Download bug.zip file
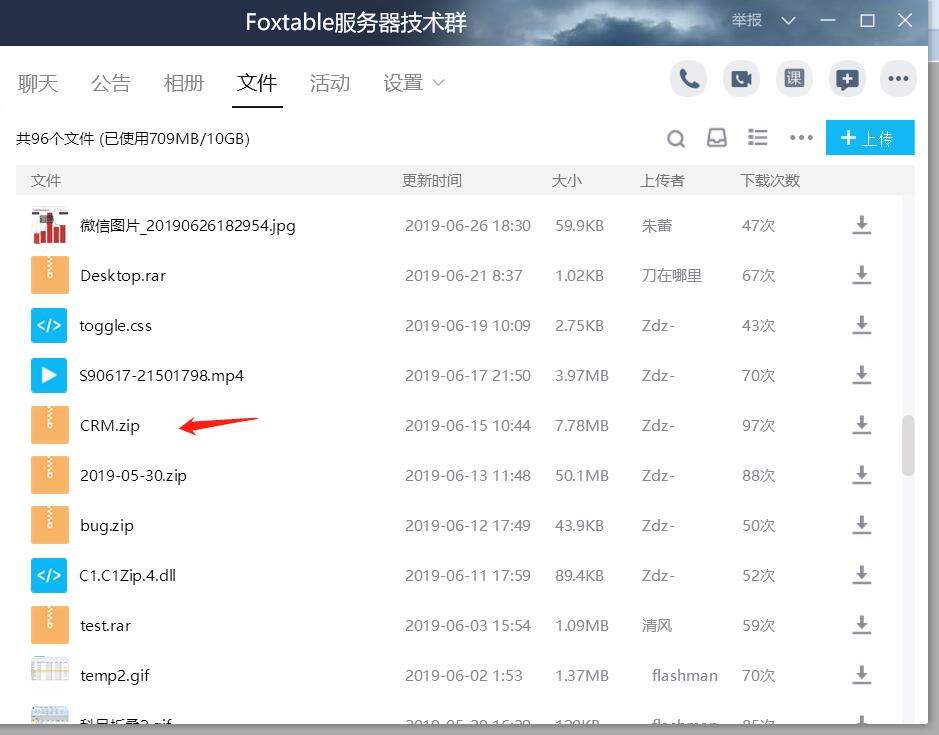The image size is (939, 735). 861,525
